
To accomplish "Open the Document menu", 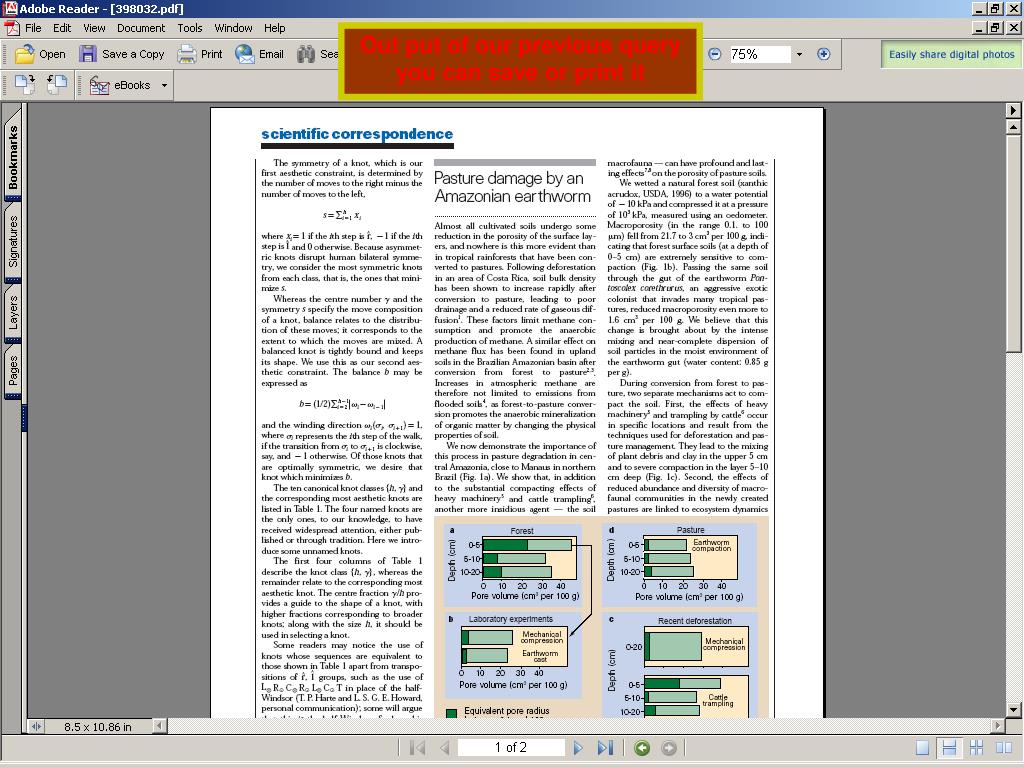I will coord(141,28).
